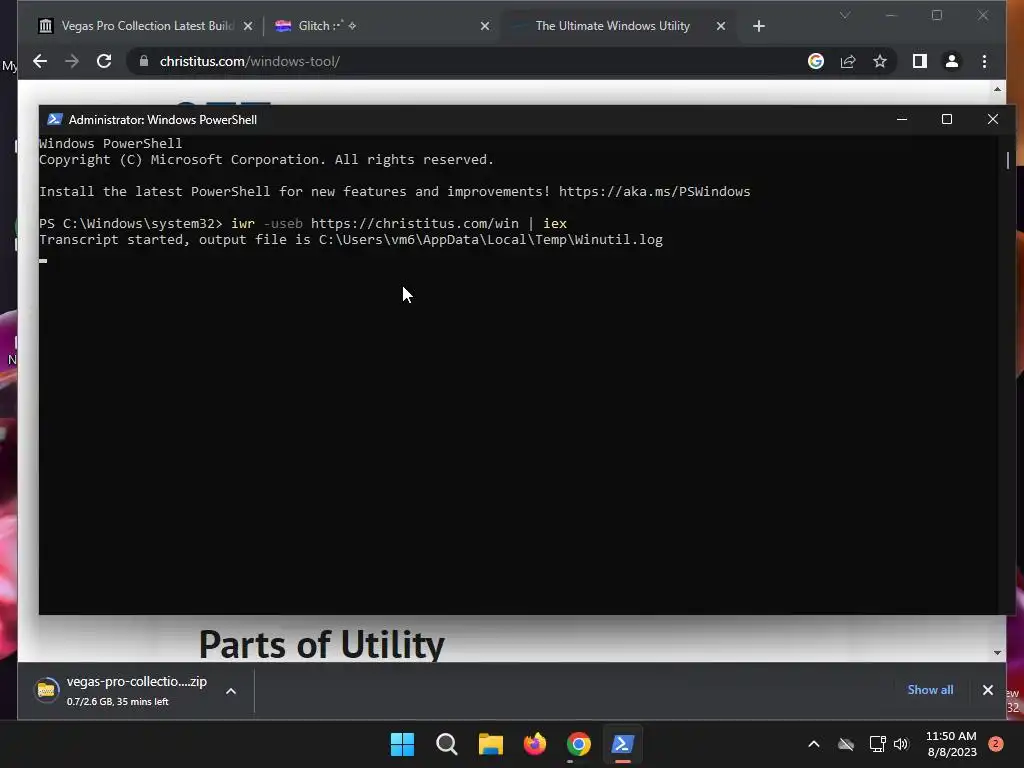Minimize the PowerShell window

tap(902, 120)
